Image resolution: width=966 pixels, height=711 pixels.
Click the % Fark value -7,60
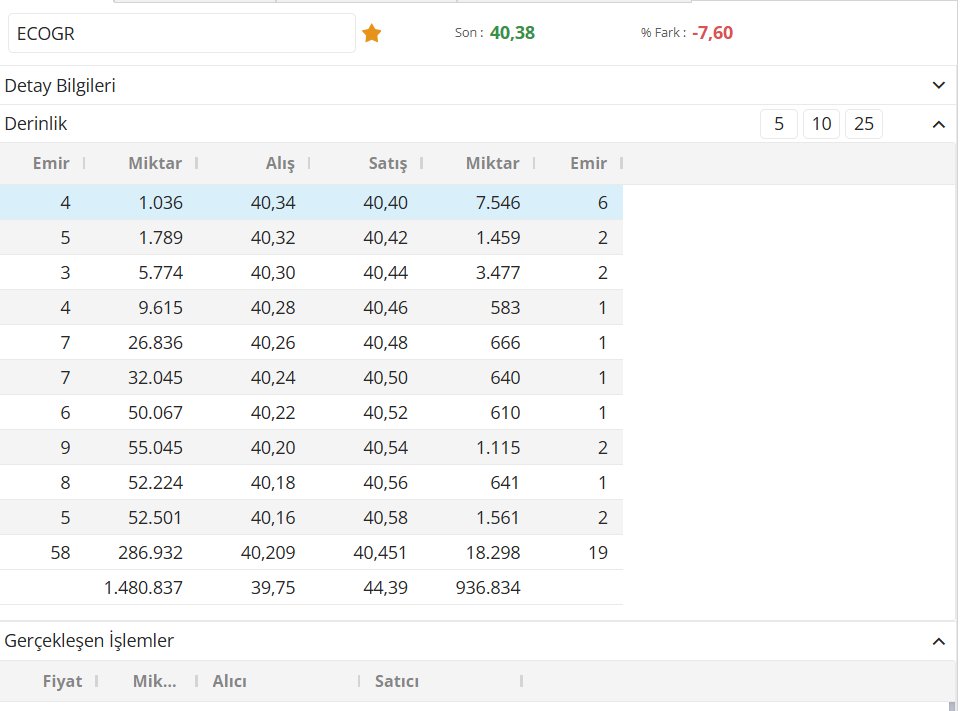(x=712, y=33)
